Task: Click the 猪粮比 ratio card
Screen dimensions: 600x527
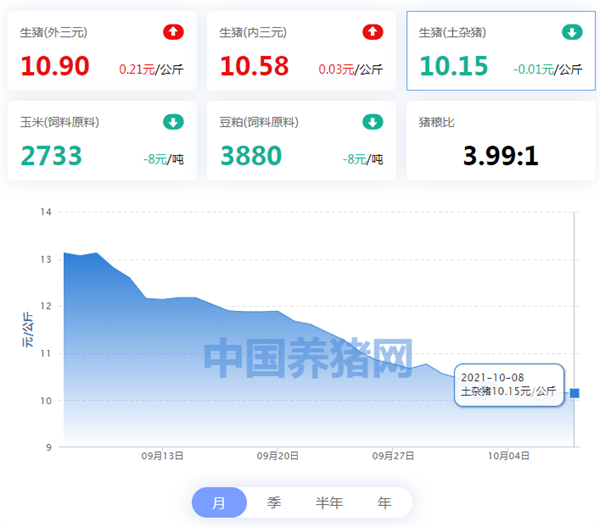Action: [501, 141]
